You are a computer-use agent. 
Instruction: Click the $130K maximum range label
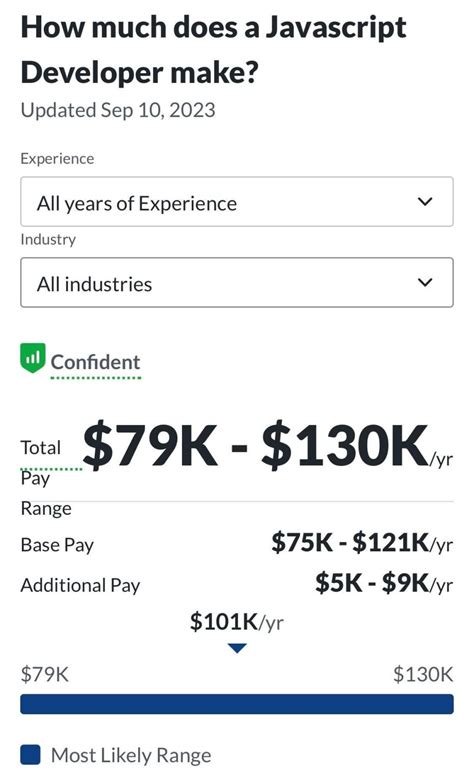click(423, 674)
